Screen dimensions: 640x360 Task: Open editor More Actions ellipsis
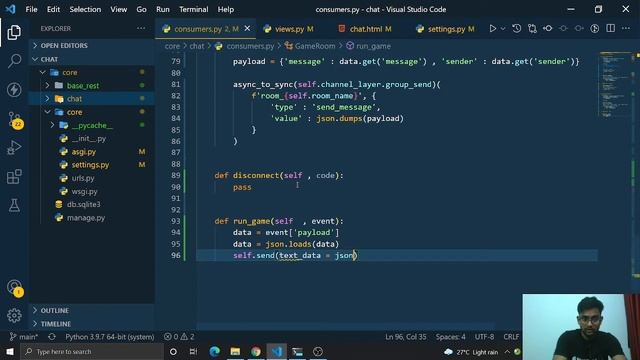(626, 29)
